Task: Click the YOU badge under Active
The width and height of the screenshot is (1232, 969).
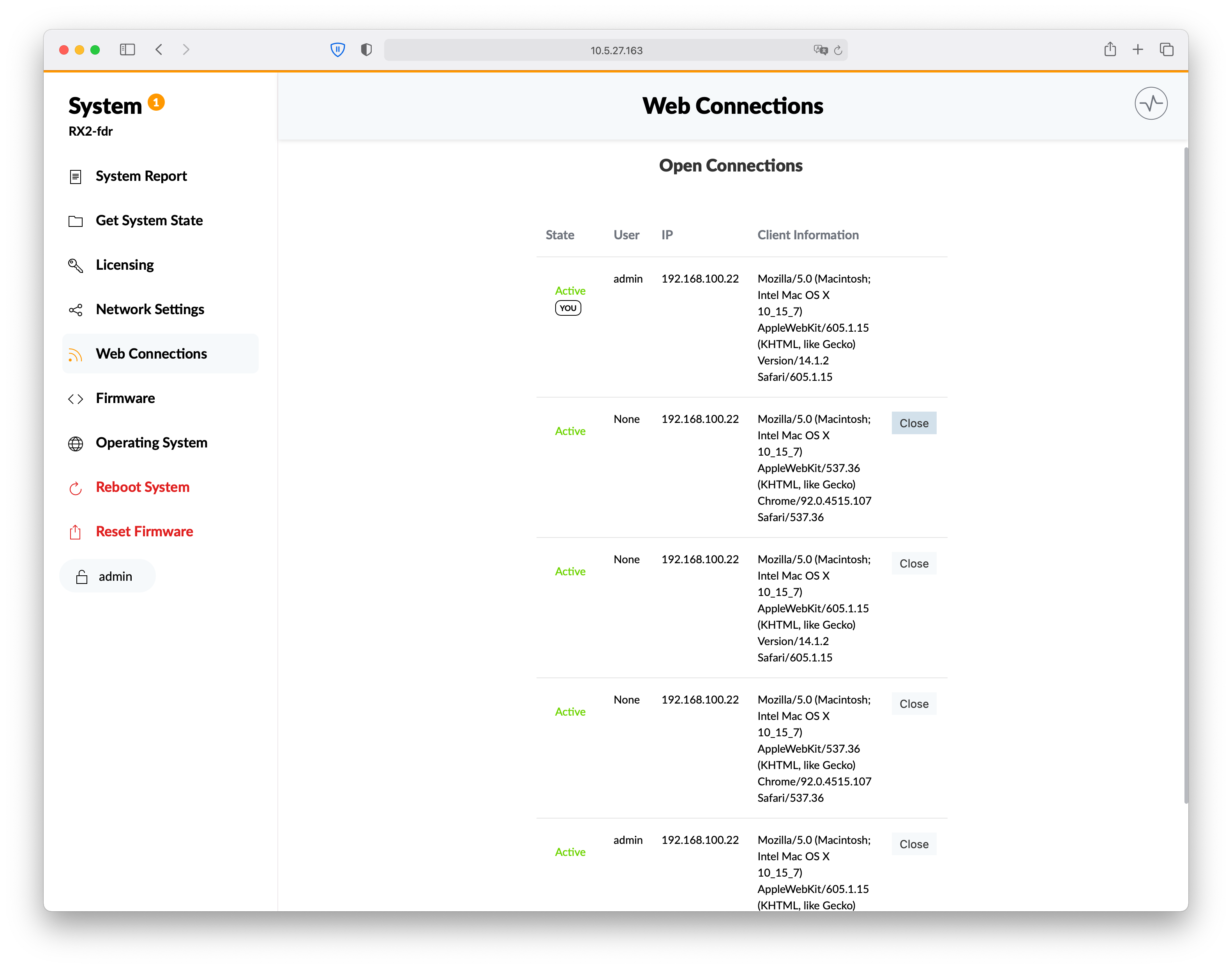Action: point(568,309)
